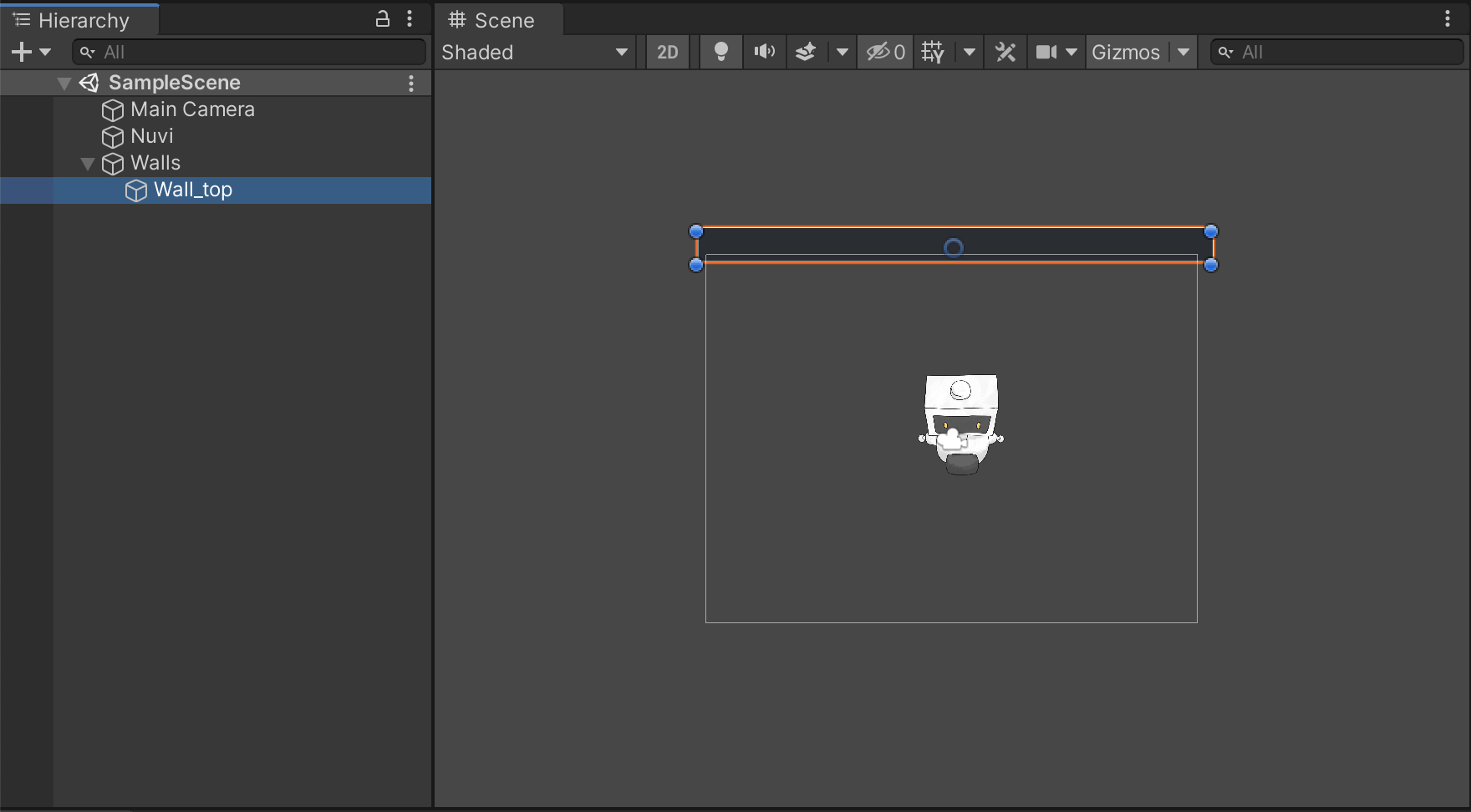Viewport: 1471px width, 812px height.
Task: Select Main Camera in the hierarchy
Action: [x=192, y=109]
